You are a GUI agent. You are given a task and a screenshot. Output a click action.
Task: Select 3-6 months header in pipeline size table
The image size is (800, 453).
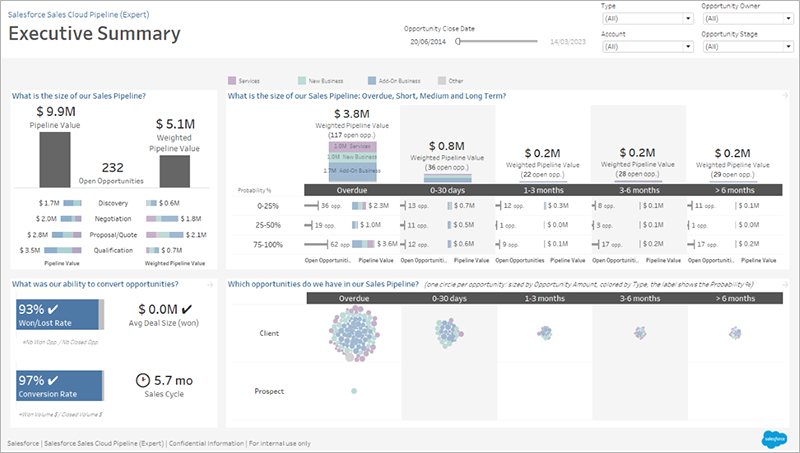click(x=639, y=190)
